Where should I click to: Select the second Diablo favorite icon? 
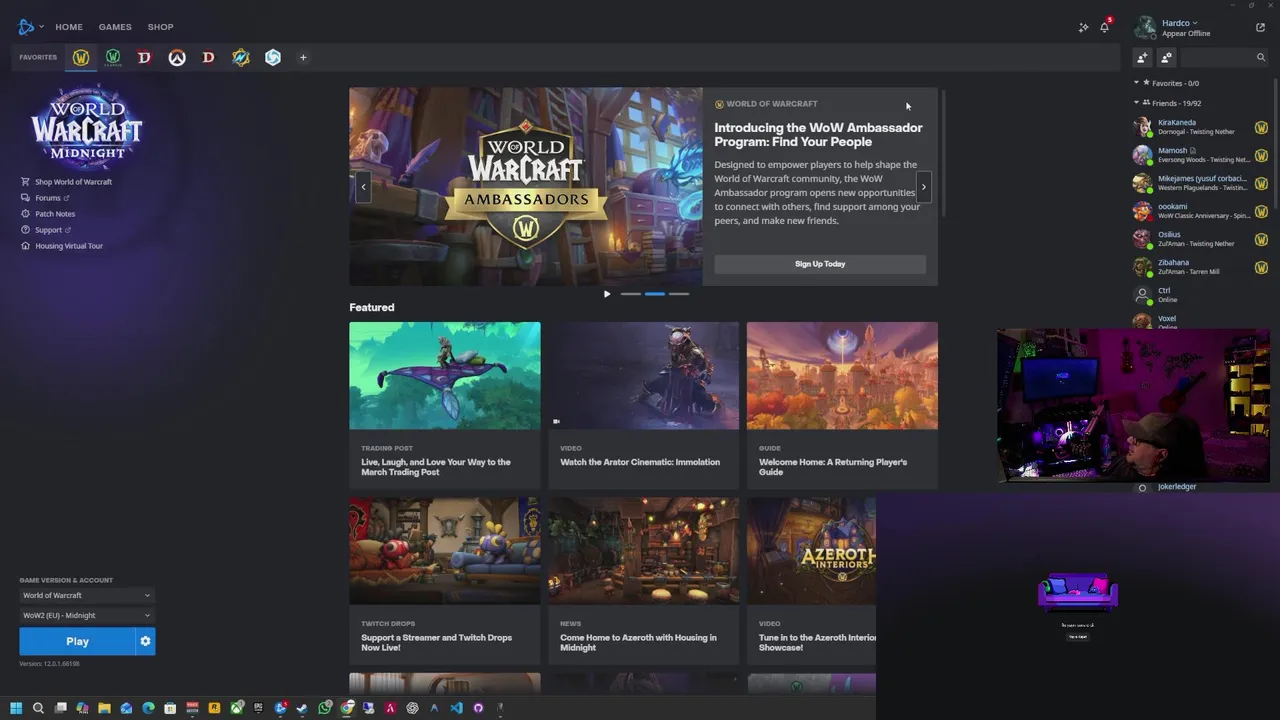pos(209,58)
